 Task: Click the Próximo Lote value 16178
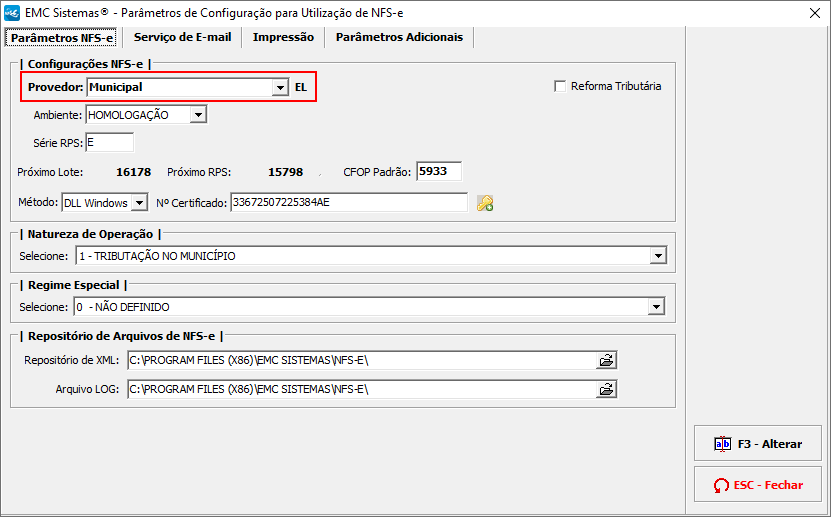pos(134,172)
